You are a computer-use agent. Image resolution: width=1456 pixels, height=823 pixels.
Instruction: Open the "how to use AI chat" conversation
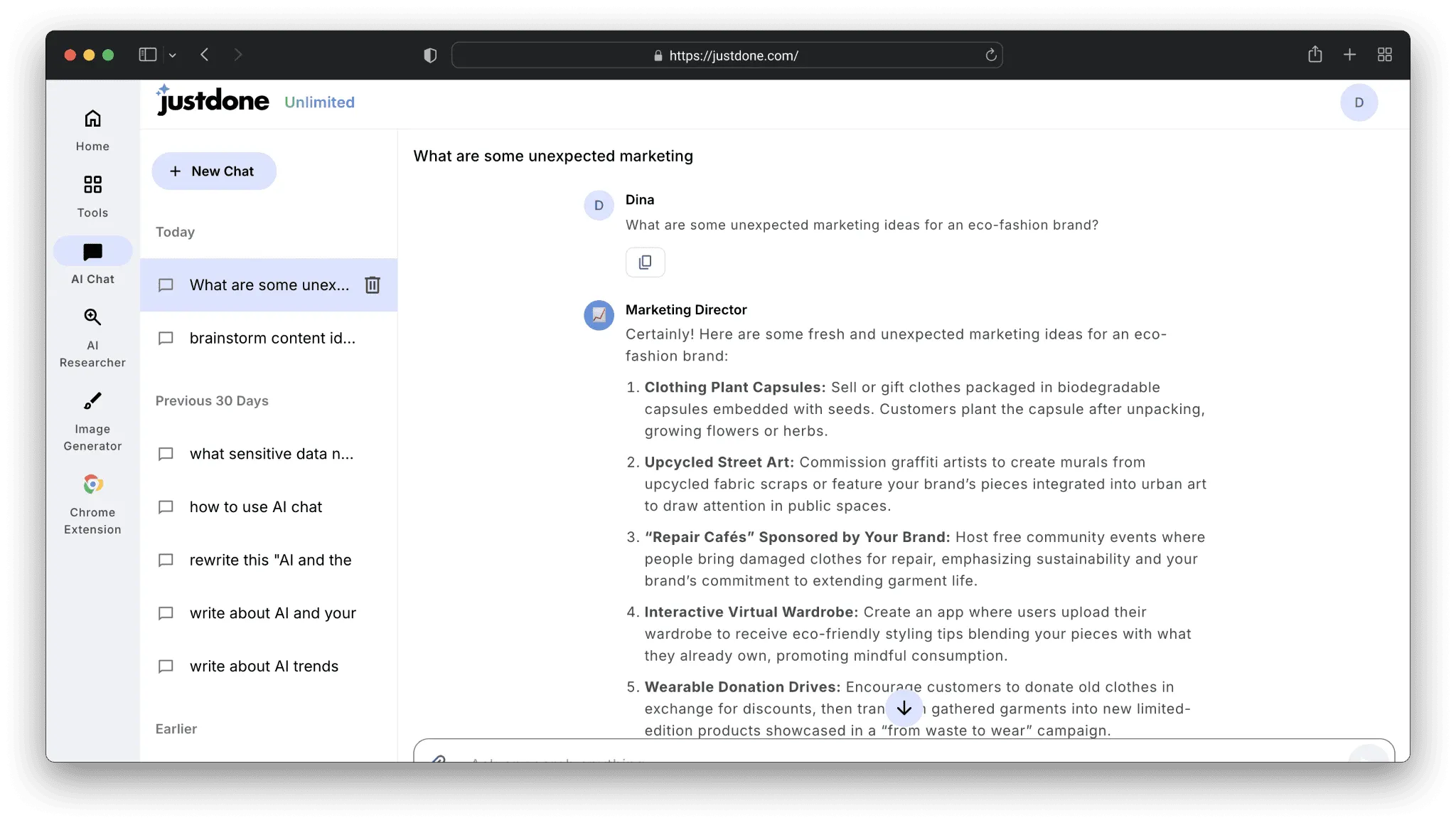tap(255, 507)
